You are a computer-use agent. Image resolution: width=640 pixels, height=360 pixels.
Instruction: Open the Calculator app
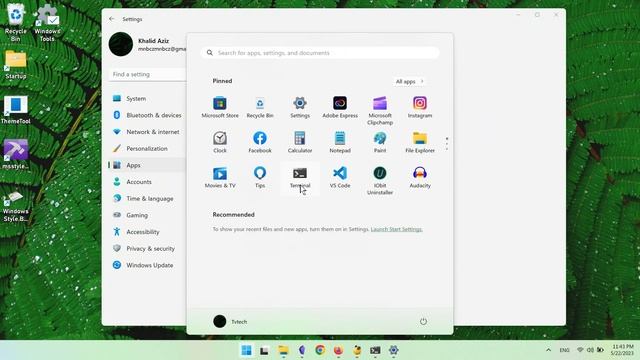click(x=300, y=142)
